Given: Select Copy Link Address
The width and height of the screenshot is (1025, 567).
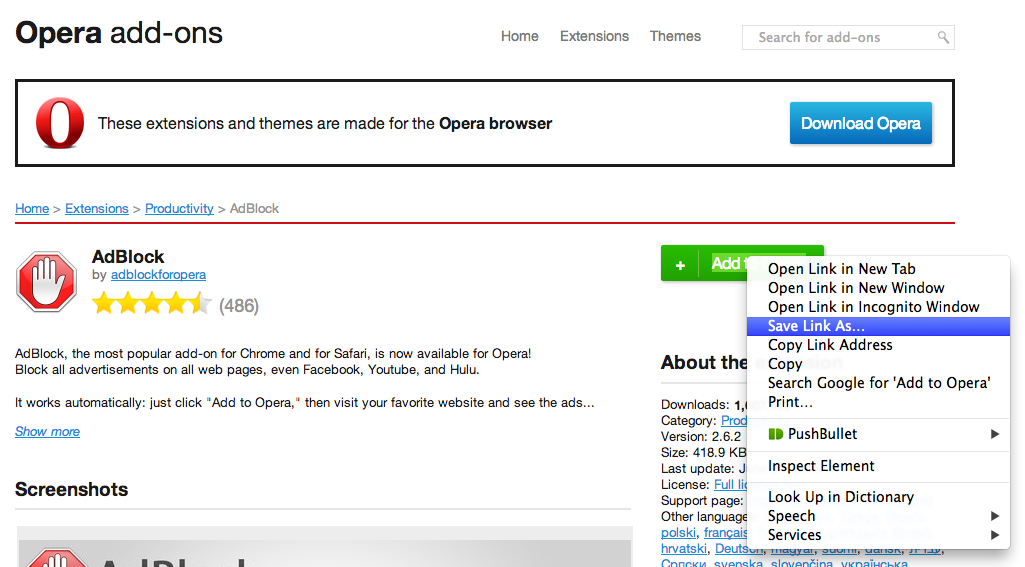Looking at the screenshot, I should [x=879, y=345].
